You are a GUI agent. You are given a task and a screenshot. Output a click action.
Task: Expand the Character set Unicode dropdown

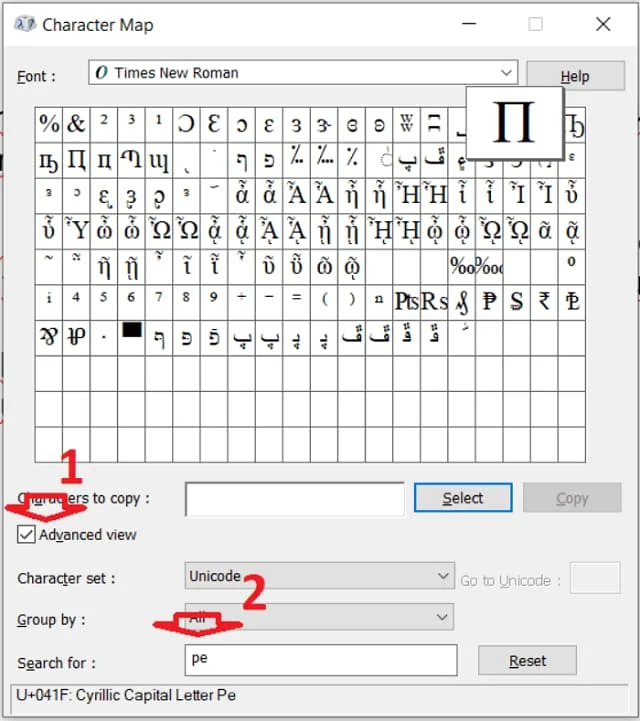[320, 577]
